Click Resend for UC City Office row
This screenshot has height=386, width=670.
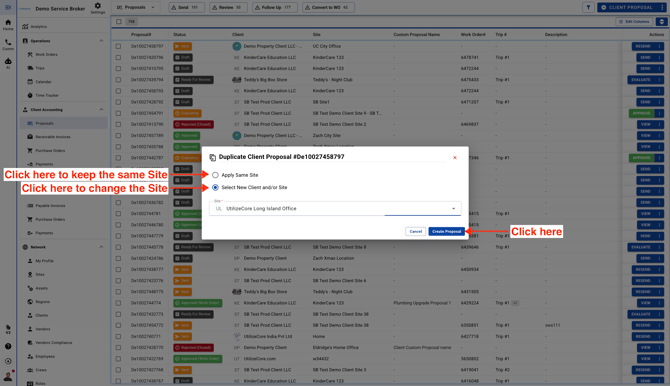(643, 46)
